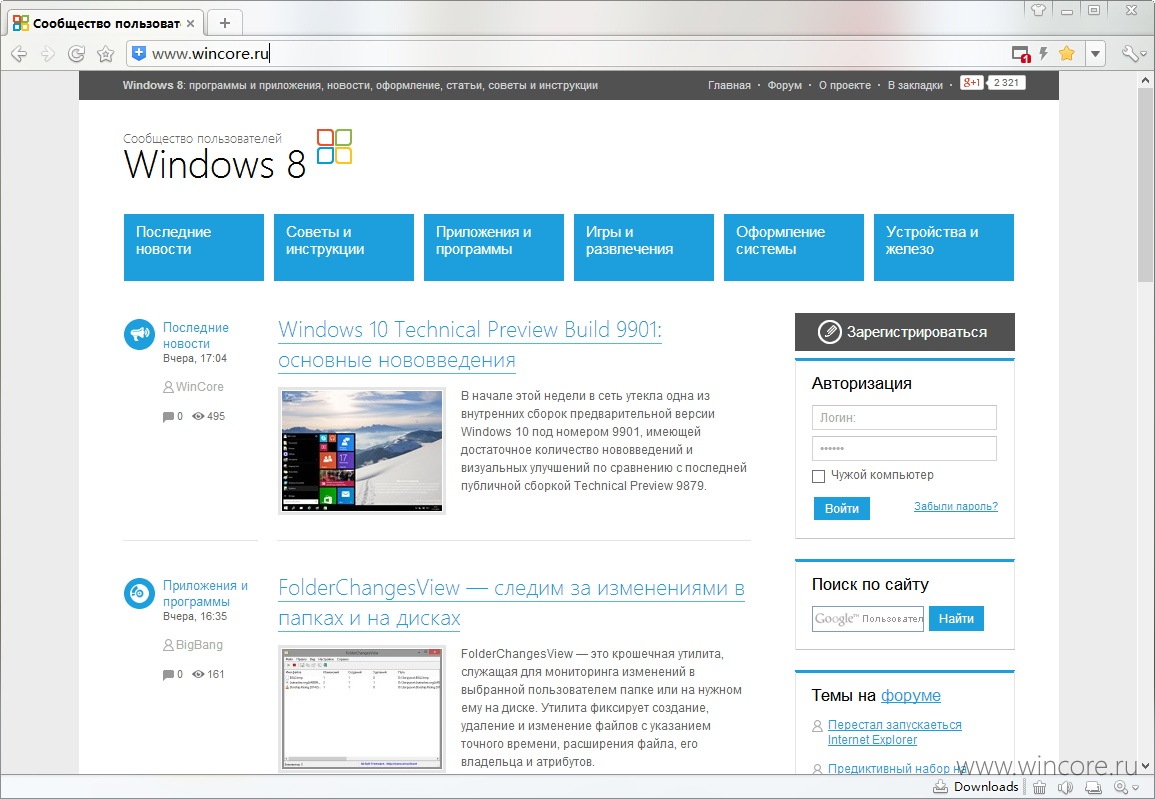Toggle the sound speaker icon in status bar

(1065, 787)
